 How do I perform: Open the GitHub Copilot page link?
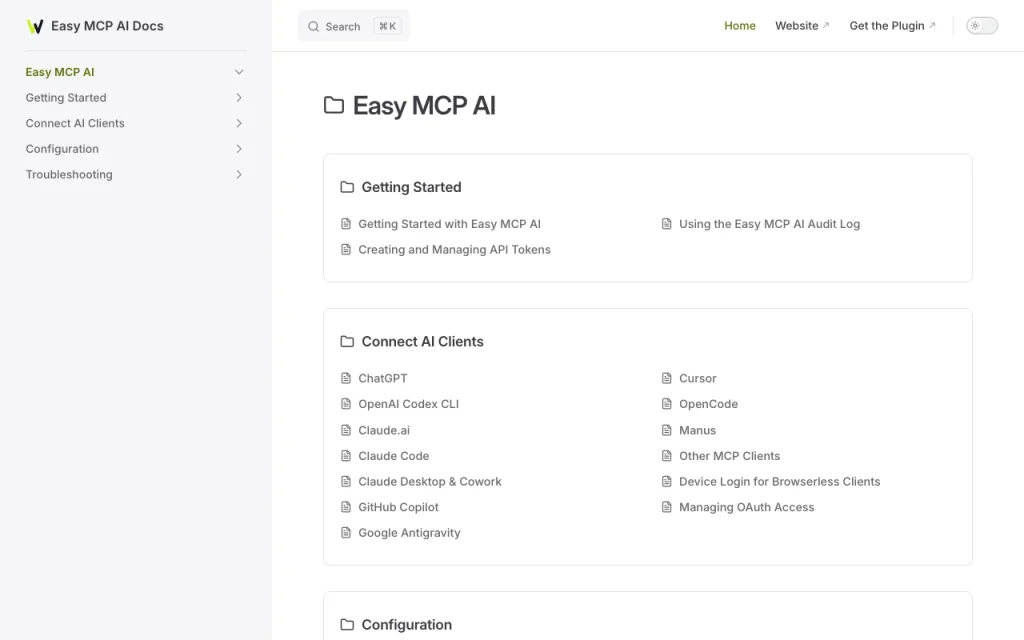pos(398,507)
